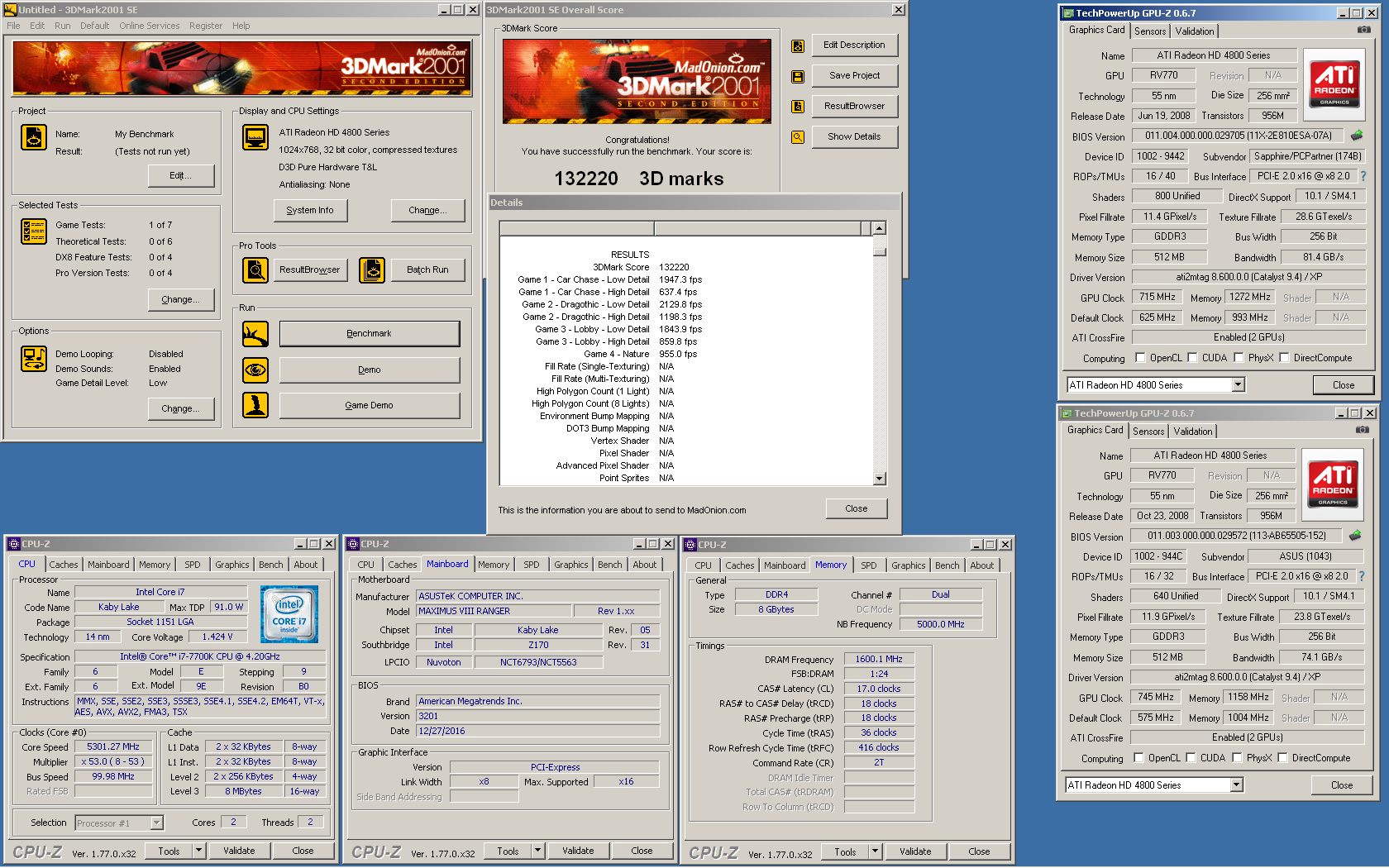Click the ATI Radeon logo in bottom GPU-Z
Image resolution: width=1389 pixels, height=868 pixels.
[1333, 484]
